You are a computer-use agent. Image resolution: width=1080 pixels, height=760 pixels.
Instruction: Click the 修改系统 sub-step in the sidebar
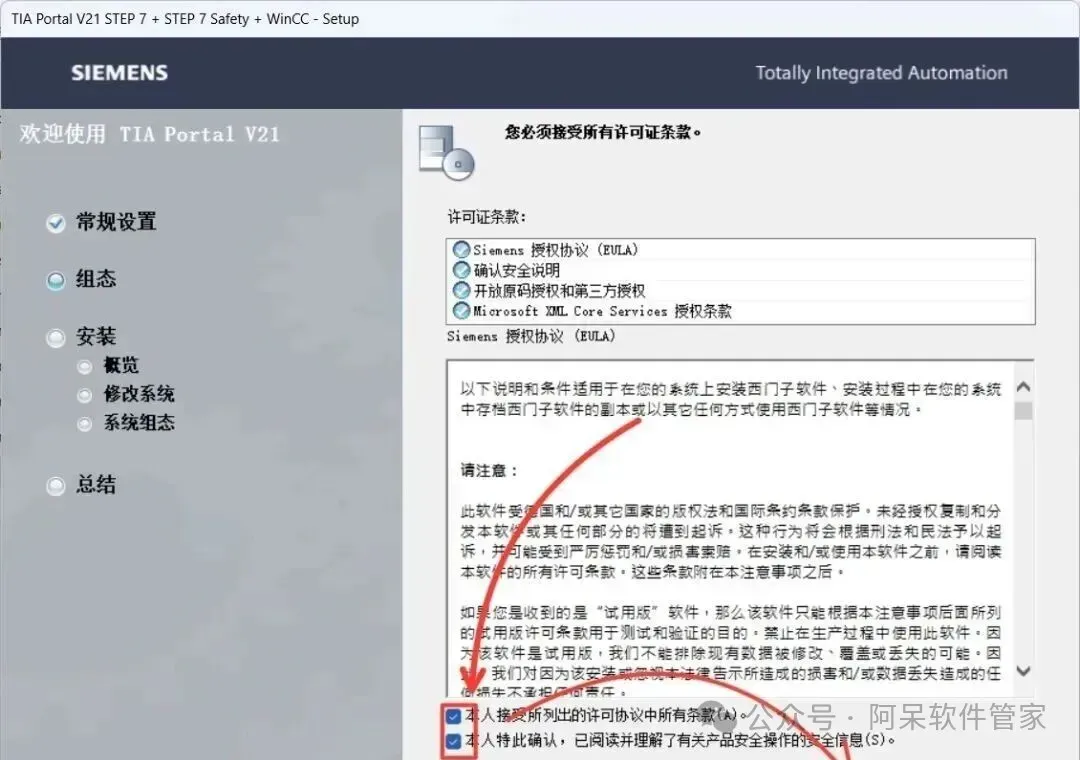(139, 394)
